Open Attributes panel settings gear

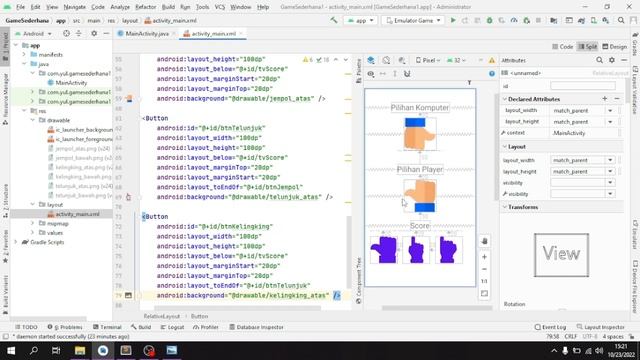tap(611, 60)
